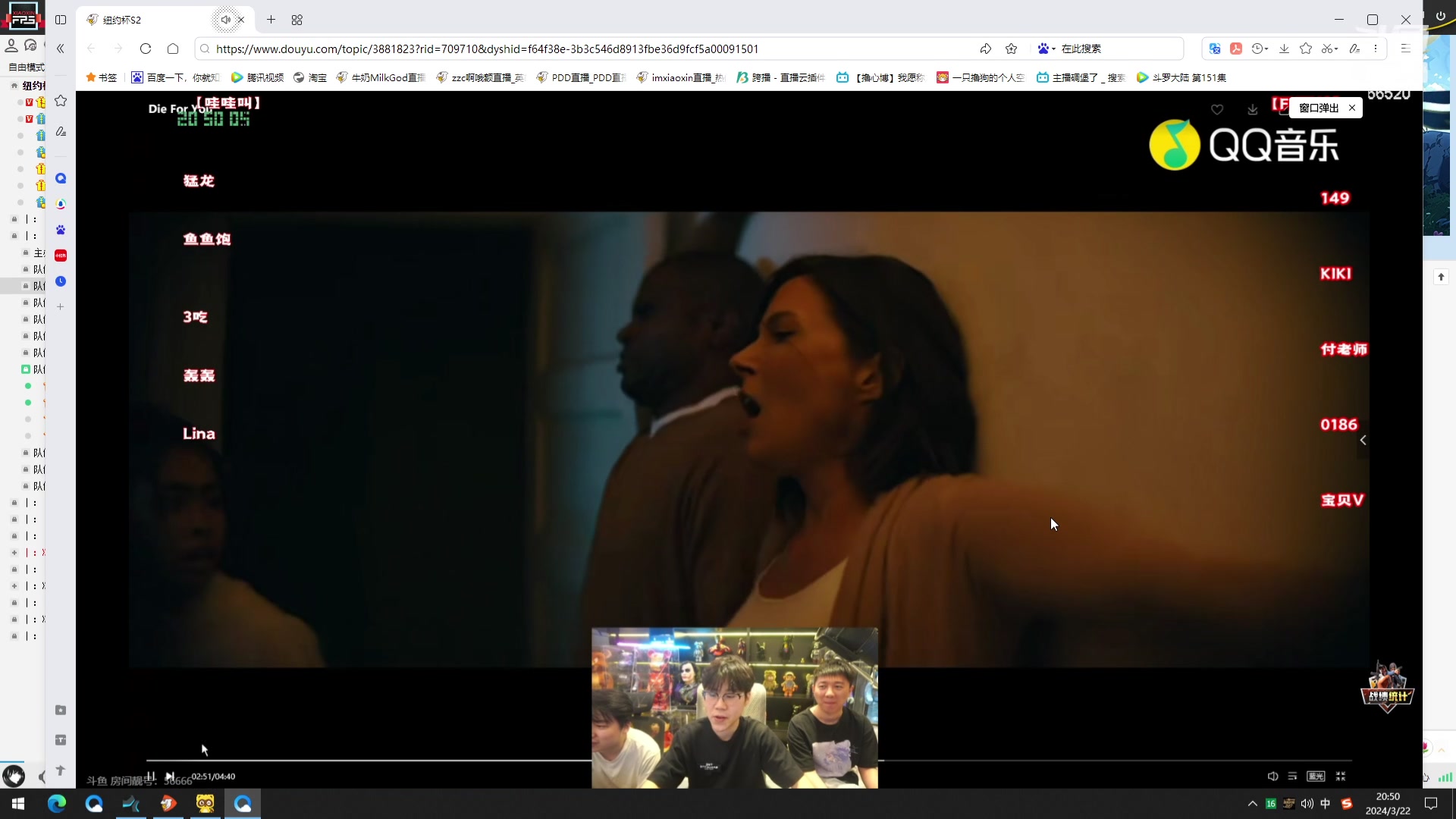Expand the right-side player panel arrow
This screenshot has width=1456, height=819.
pos(1363,441)
